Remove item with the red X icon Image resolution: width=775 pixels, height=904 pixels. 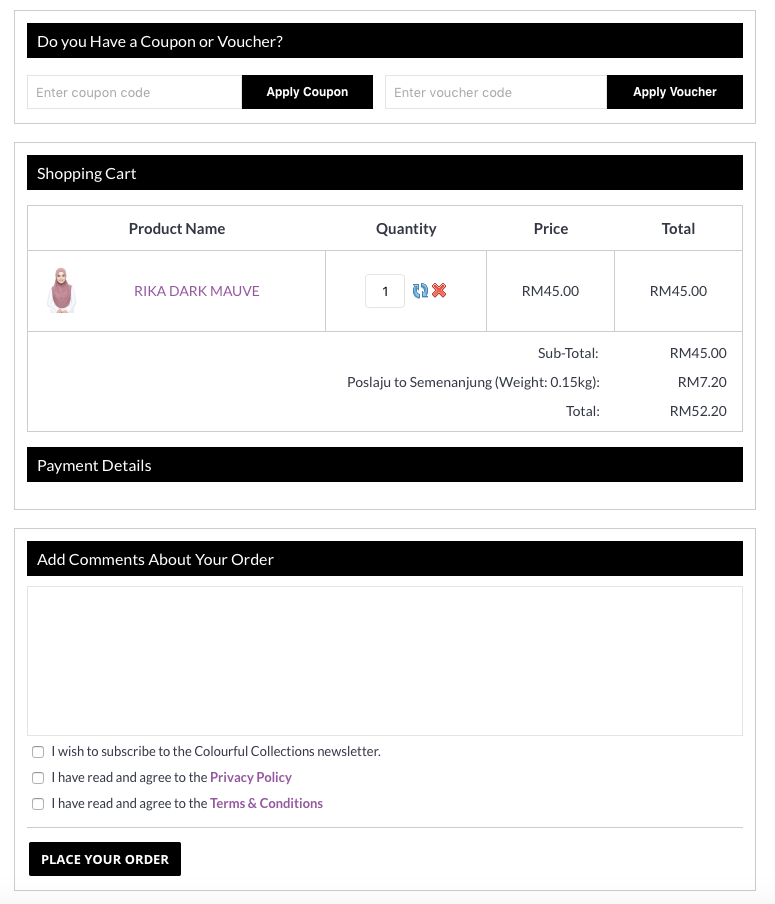tap(439, 291)
